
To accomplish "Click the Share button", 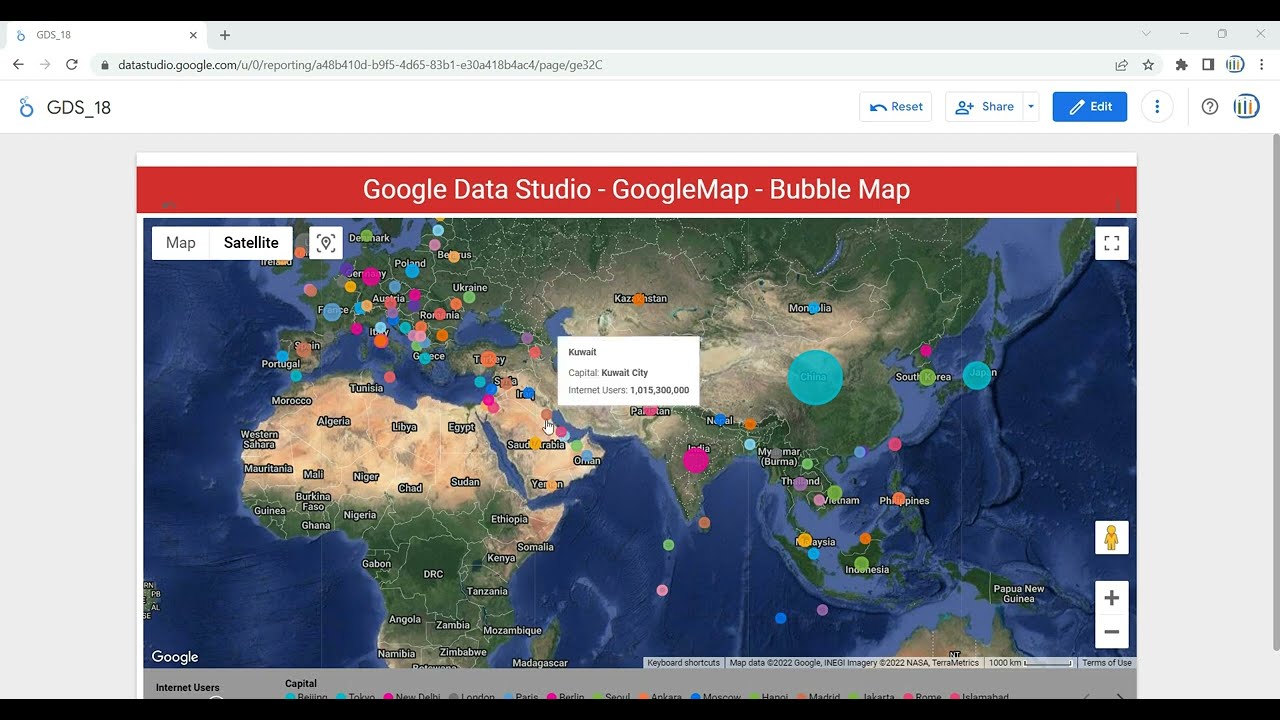I will 984,107.
